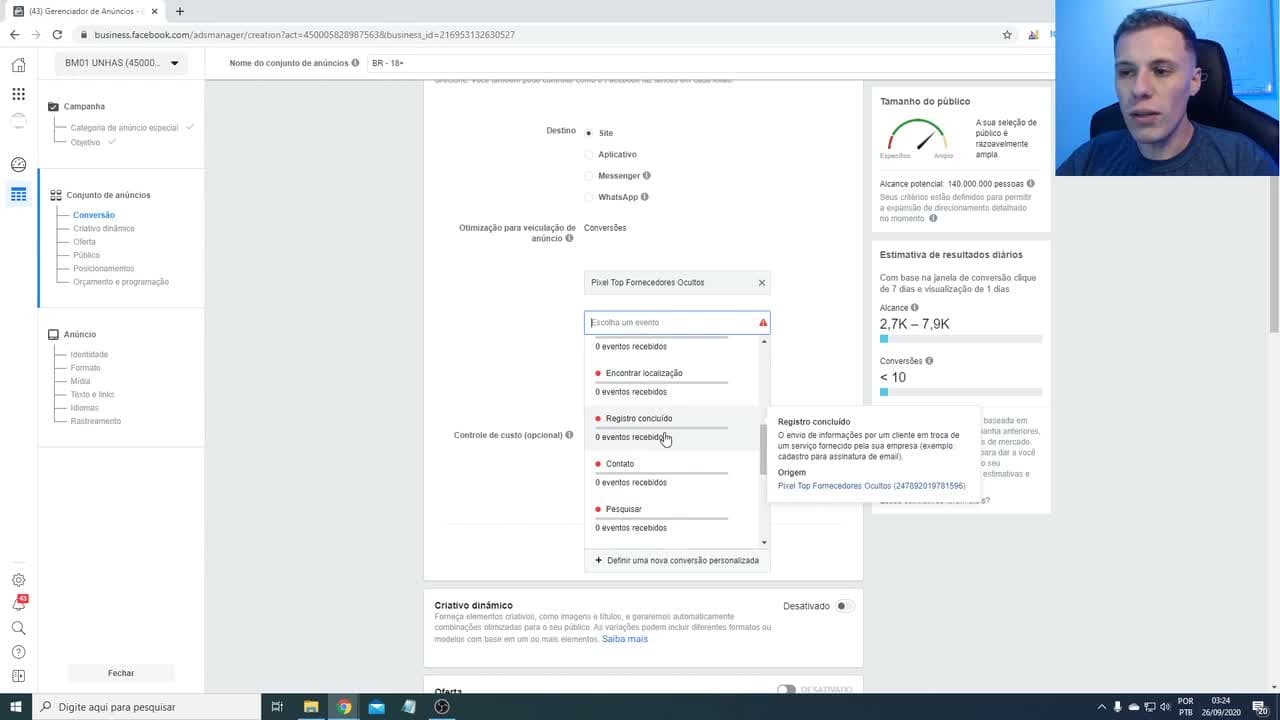Open Categoria de anúncio especial in sidebar
The height and width of the screenshot is (720, 1280).
(124, 128)
